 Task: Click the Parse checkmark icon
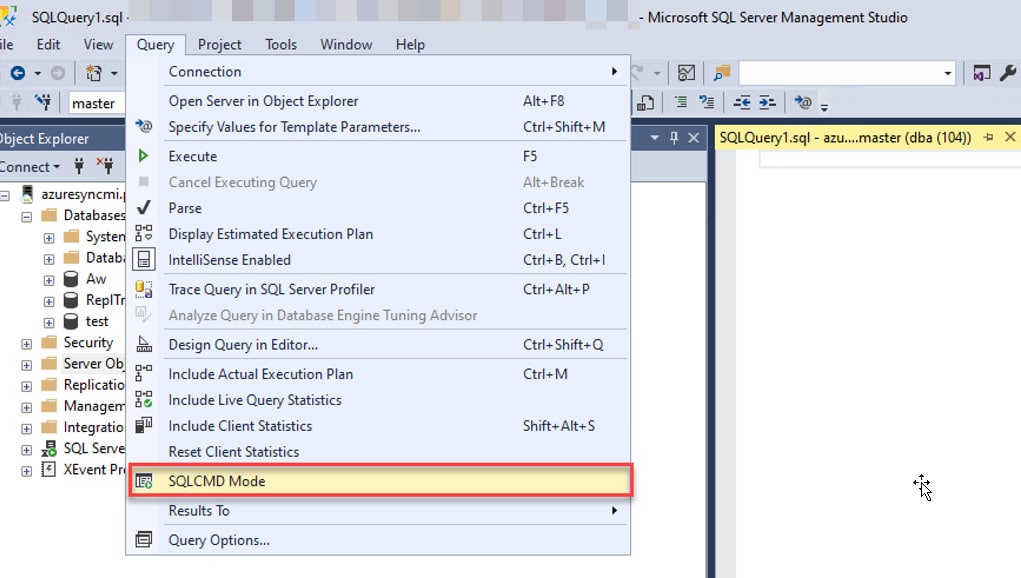[143, 208]
